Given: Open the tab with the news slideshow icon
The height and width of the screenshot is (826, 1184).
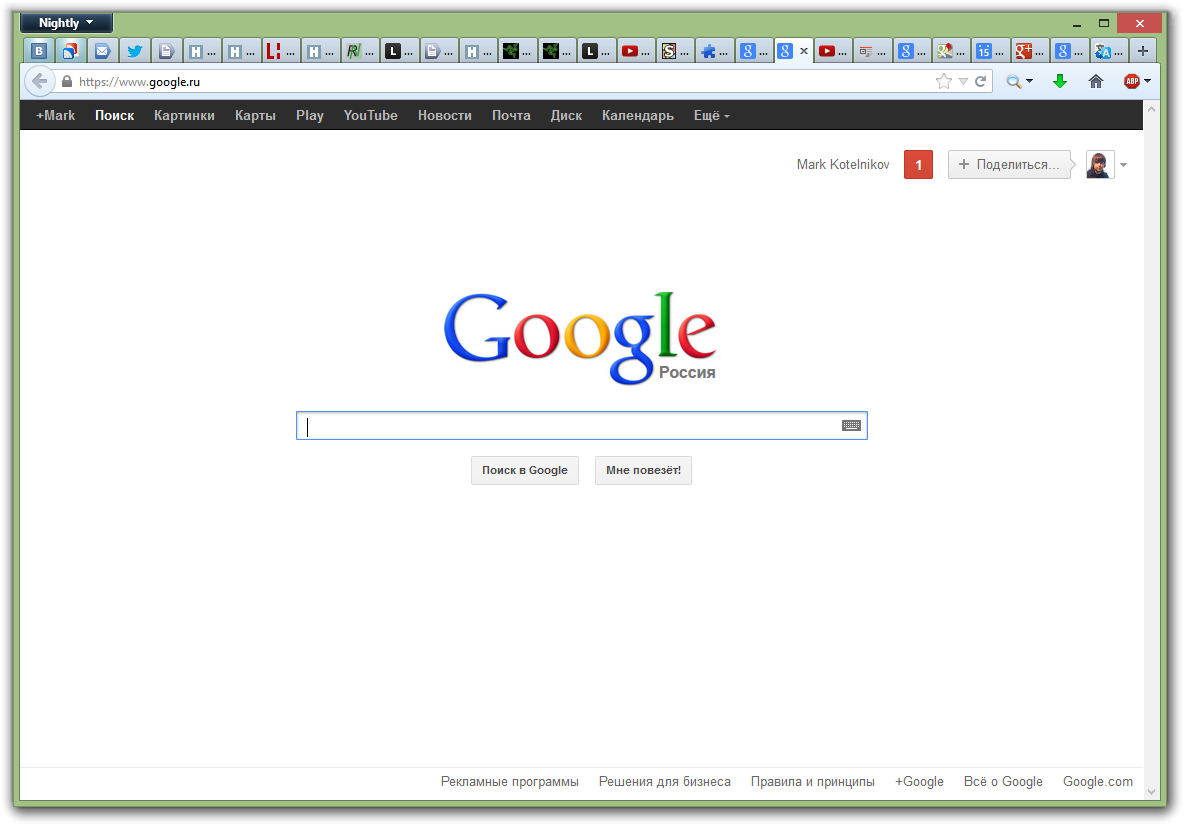Looking at the screenshot, I should [x=872, y=51].
